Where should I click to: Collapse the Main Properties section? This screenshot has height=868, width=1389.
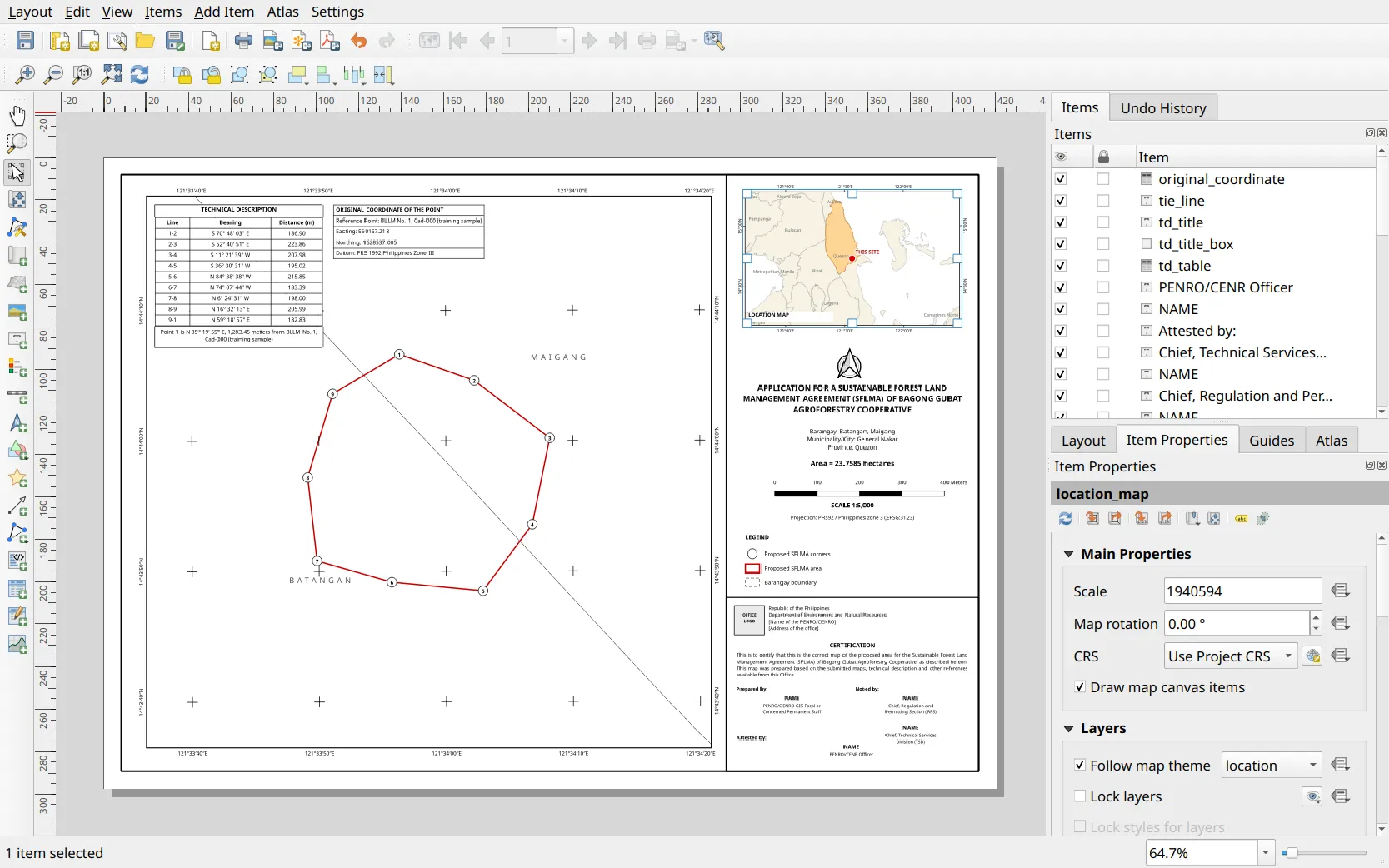click(x=1069, y=554)
